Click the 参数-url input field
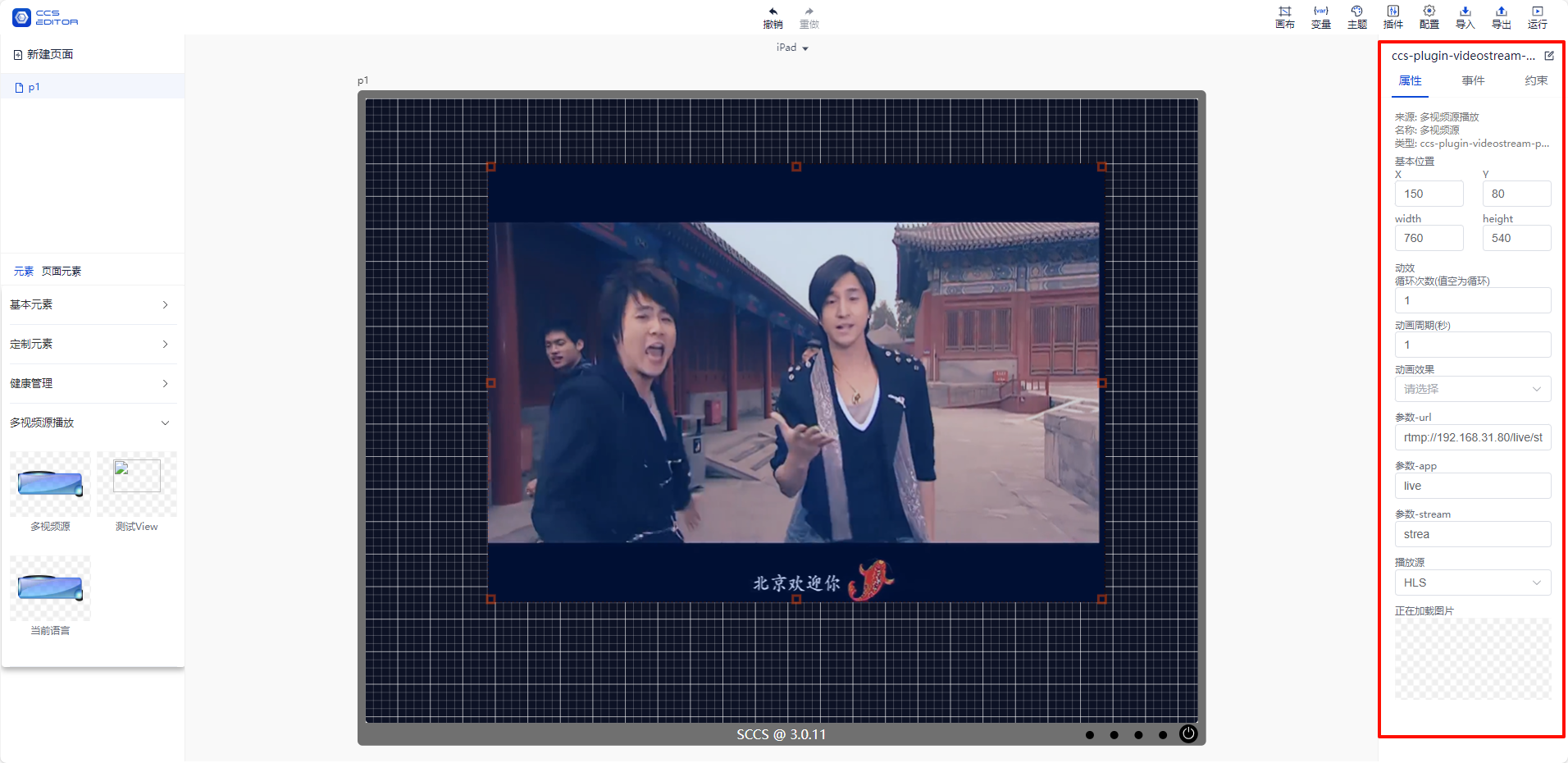This screenshot has width=1568, height=763. tap(1472, 437)
